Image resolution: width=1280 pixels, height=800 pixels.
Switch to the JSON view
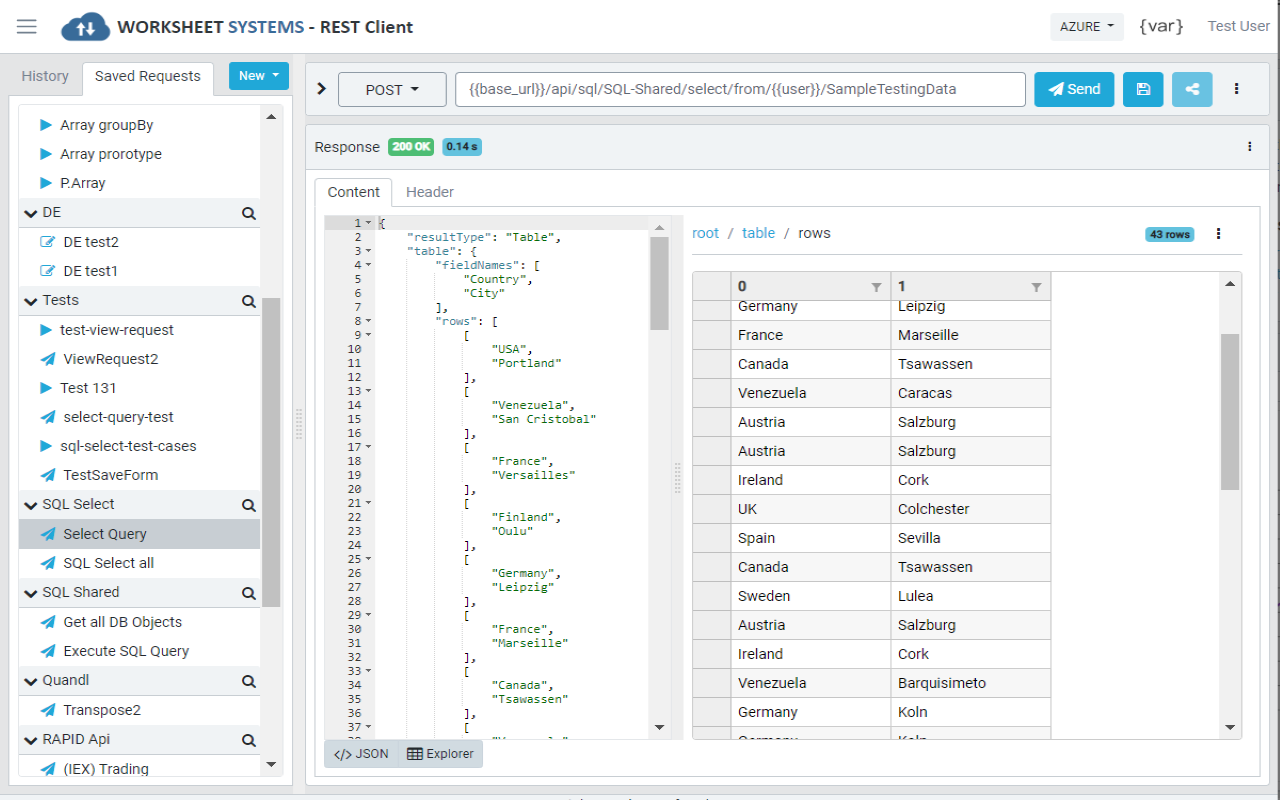[361, 754]
